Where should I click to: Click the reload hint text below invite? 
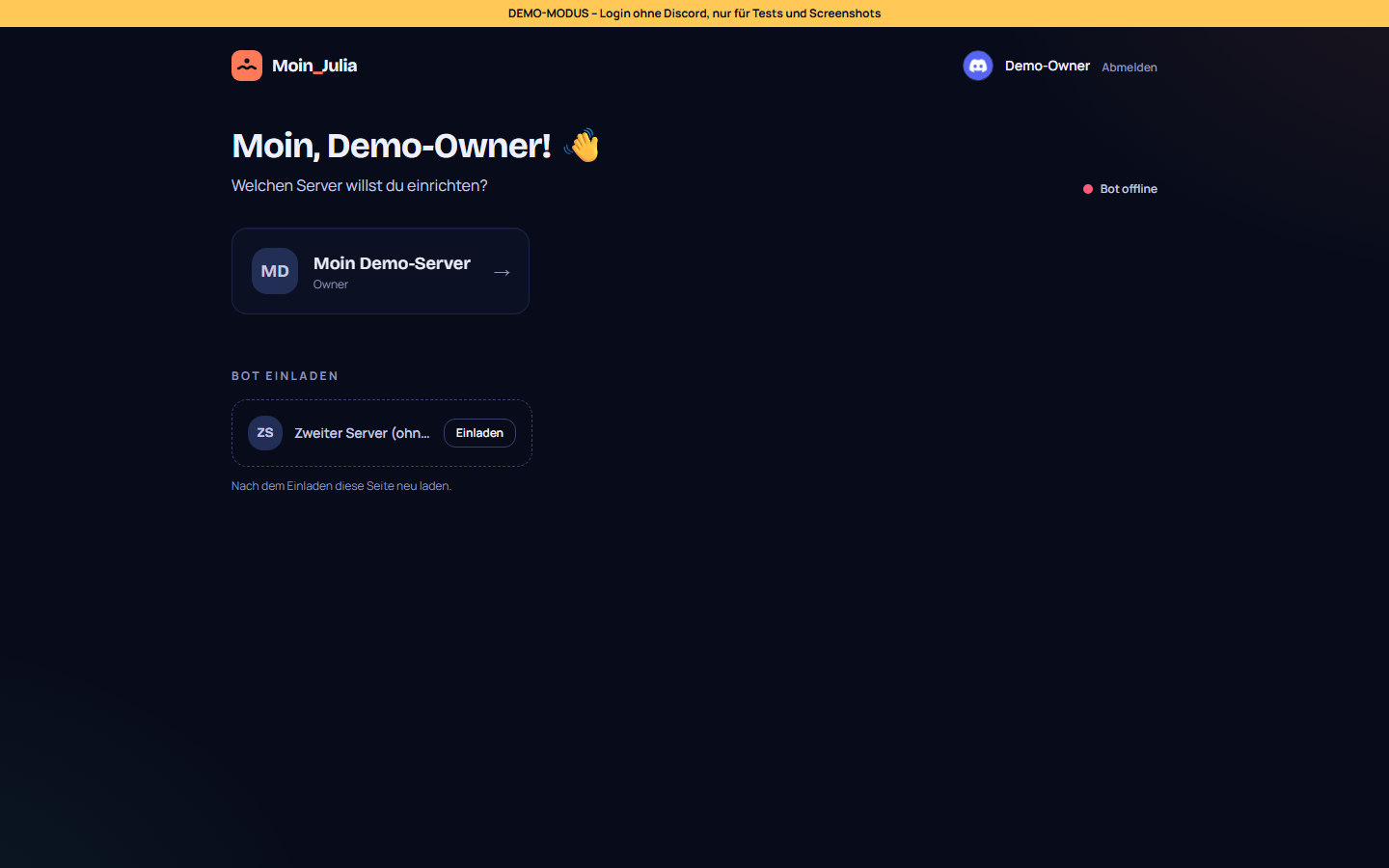(x=341, y=486)
